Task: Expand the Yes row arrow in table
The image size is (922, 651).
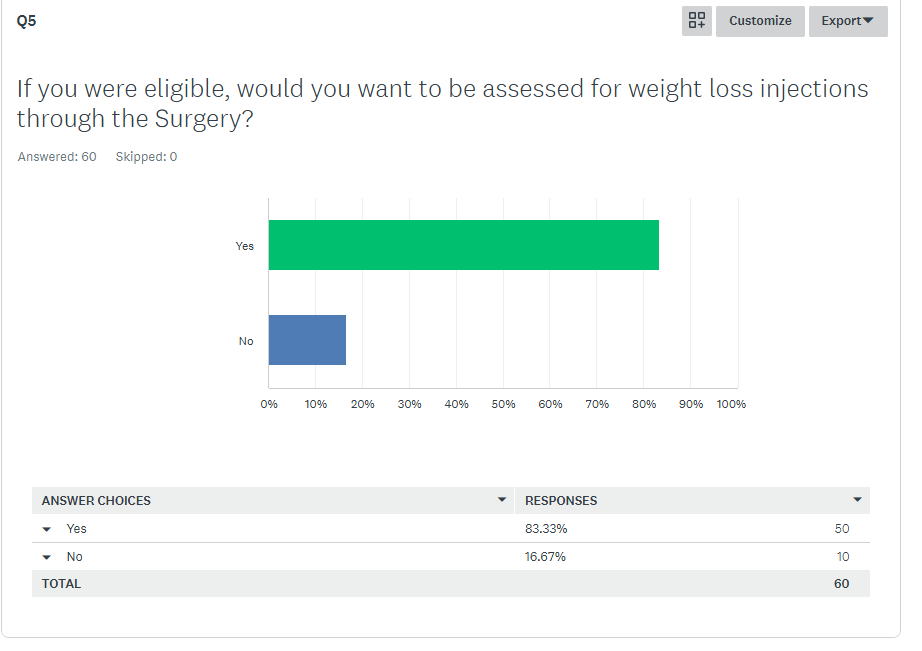Action: pos(47,529)
